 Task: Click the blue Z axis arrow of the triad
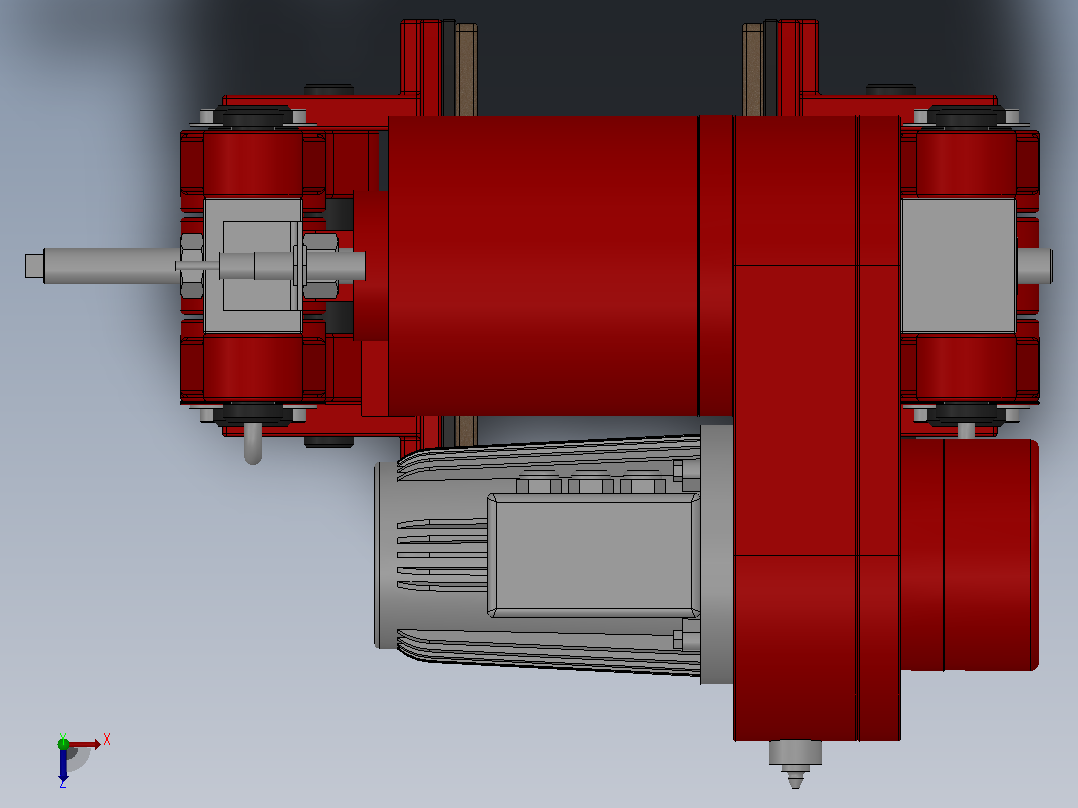(63, 765)
